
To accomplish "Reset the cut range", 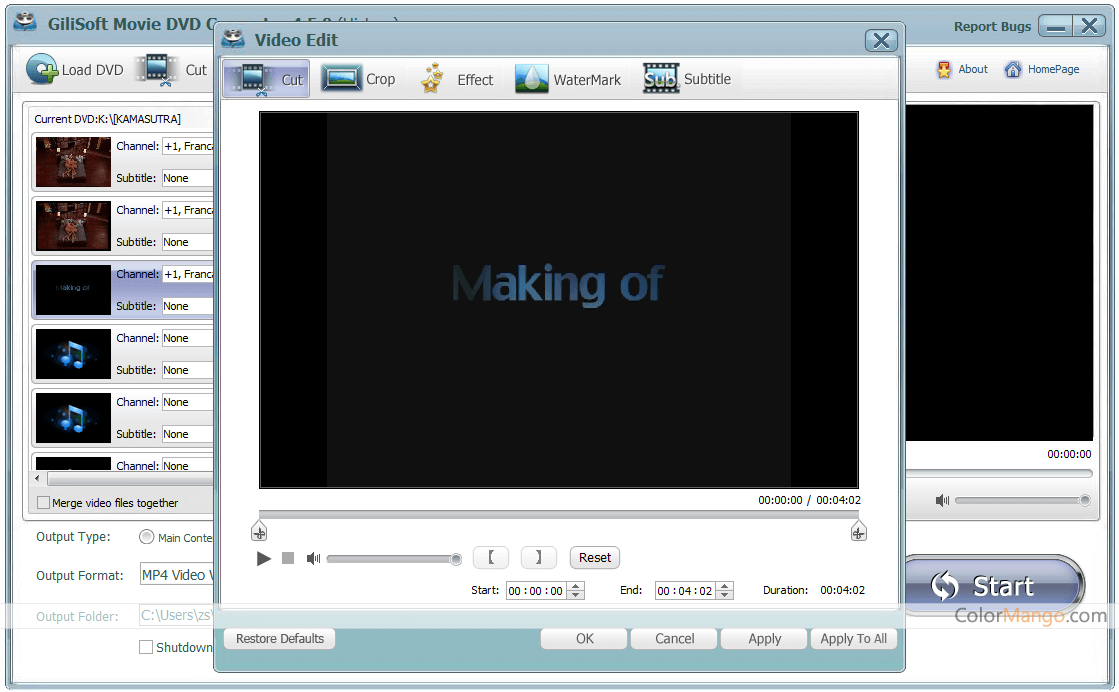I will click(x=594, y=557).
